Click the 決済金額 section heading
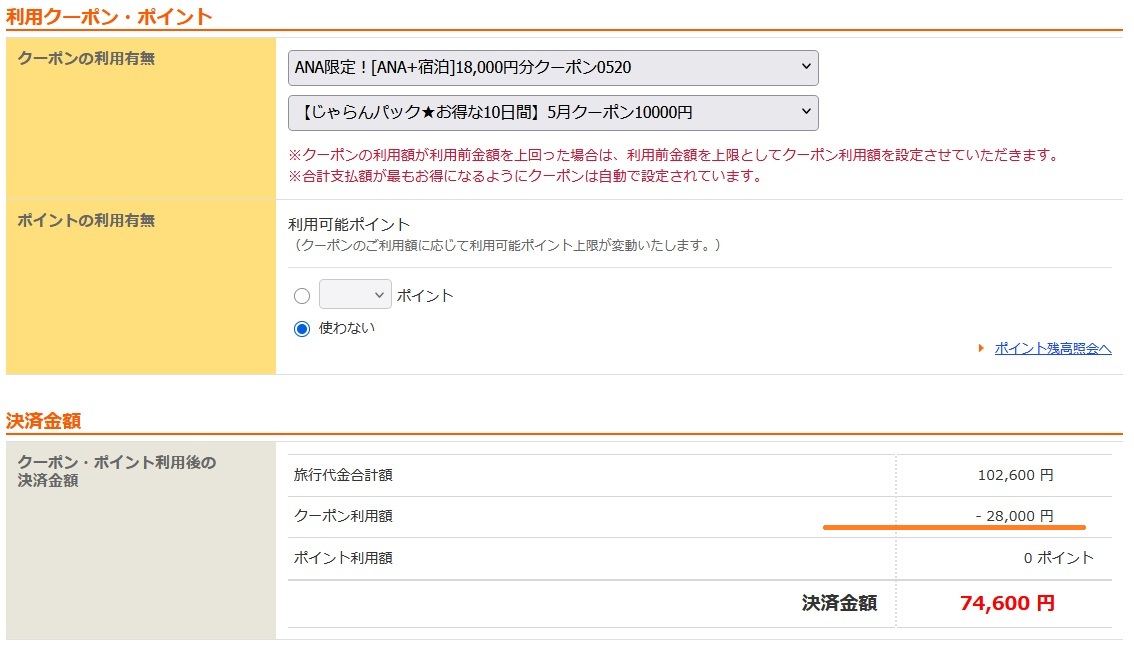The width and height of the screenshot is (1134, 646). [x=43, y=420]
